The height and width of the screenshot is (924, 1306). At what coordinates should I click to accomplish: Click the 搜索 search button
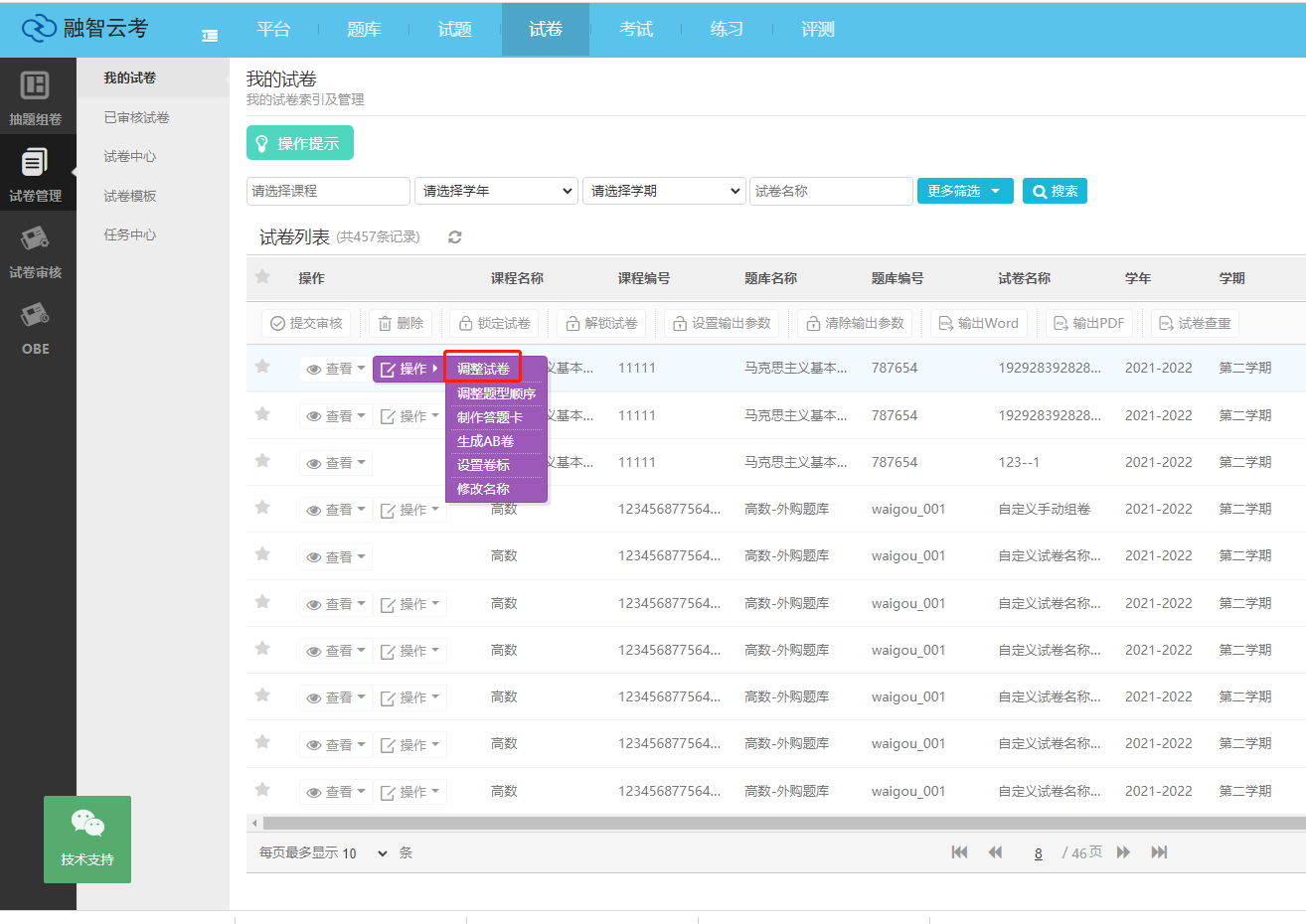point(1055,191)
